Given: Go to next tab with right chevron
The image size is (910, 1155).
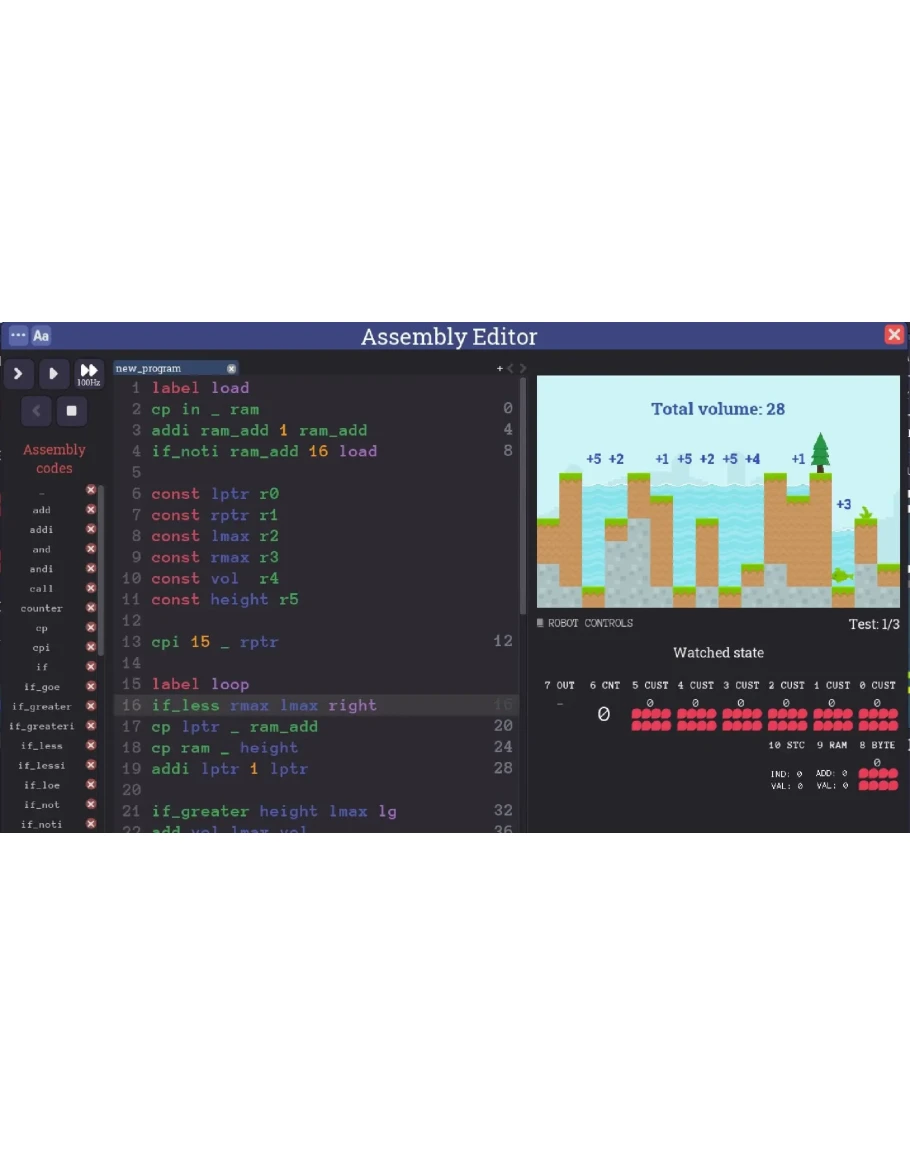Looking at the screenshot, I should 520,368.
